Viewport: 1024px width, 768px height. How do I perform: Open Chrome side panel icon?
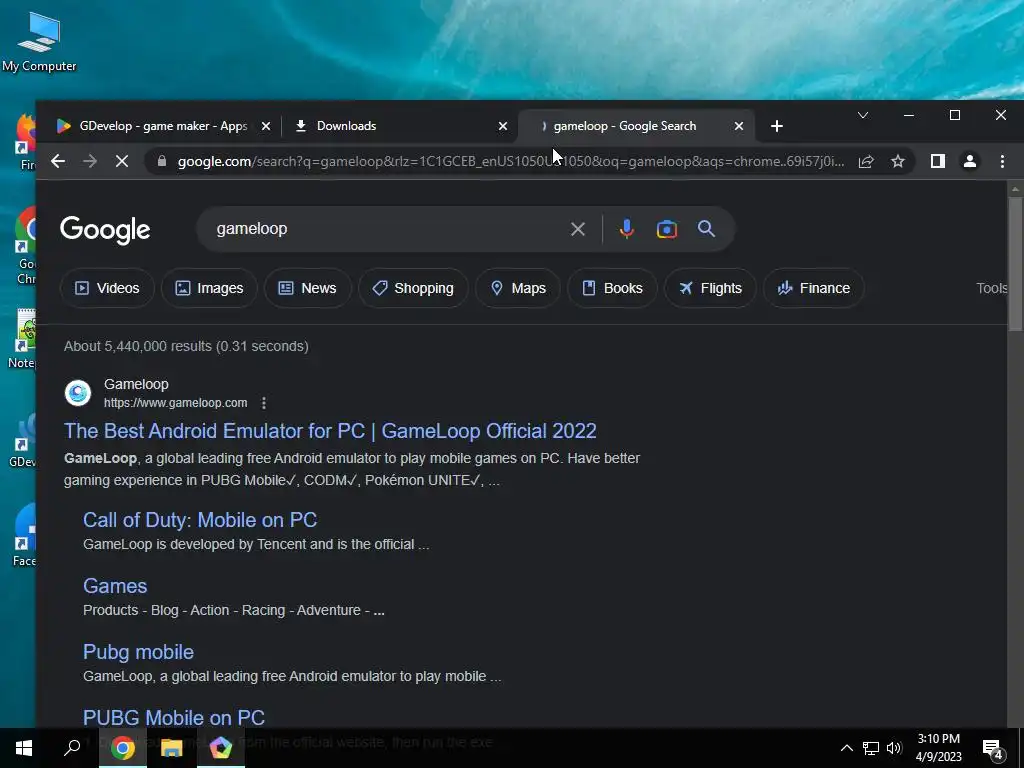point(938,161)
